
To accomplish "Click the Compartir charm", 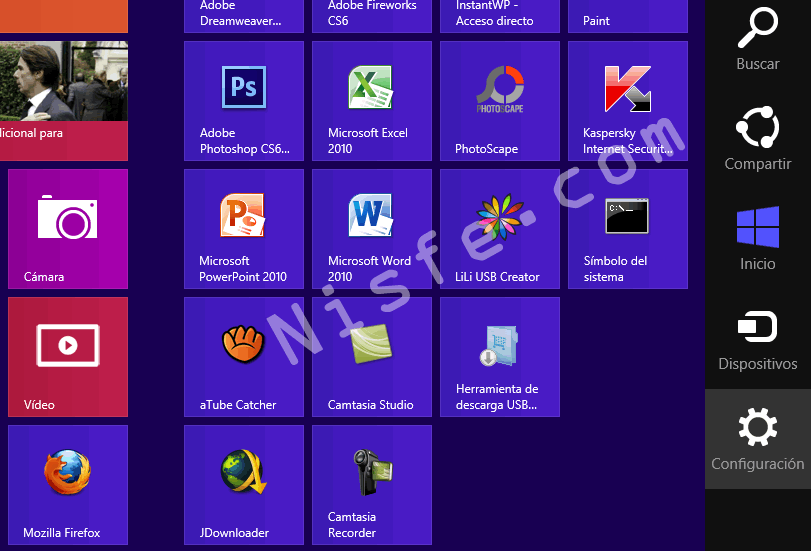I will pyautogui.click(x=758, y=139).
